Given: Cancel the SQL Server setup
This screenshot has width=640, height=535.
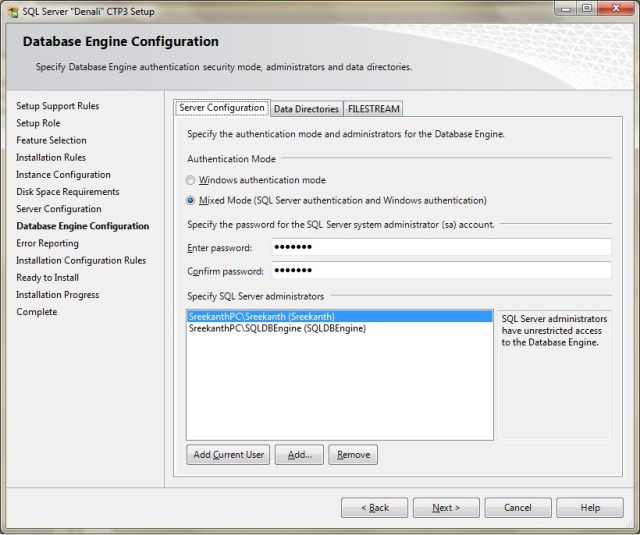Looking at the screenshot, I should click(518, 508).
